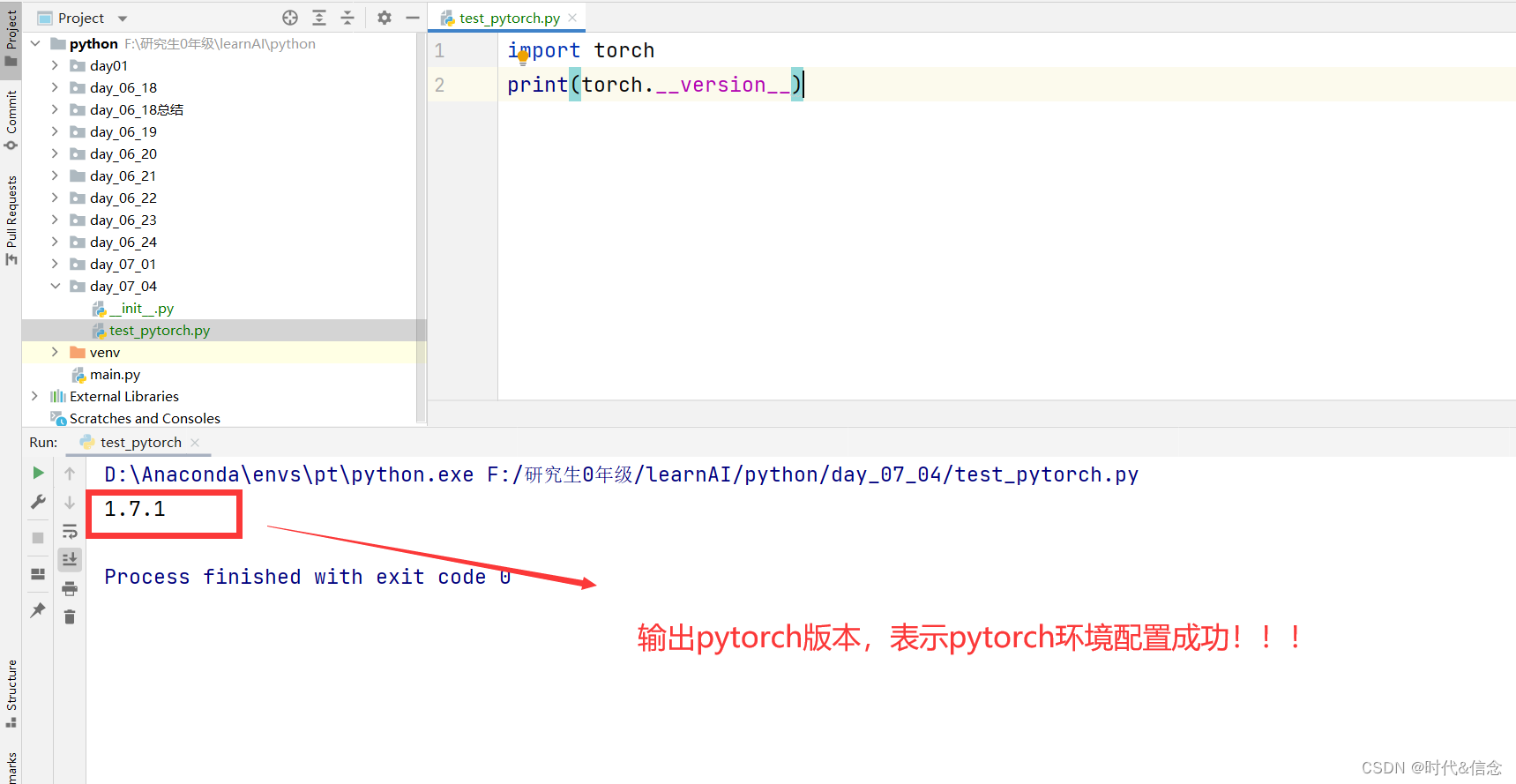Screen dimensions: 1516x784
Task: Expand the day_07_01 folder
Action: coord(55,264)
